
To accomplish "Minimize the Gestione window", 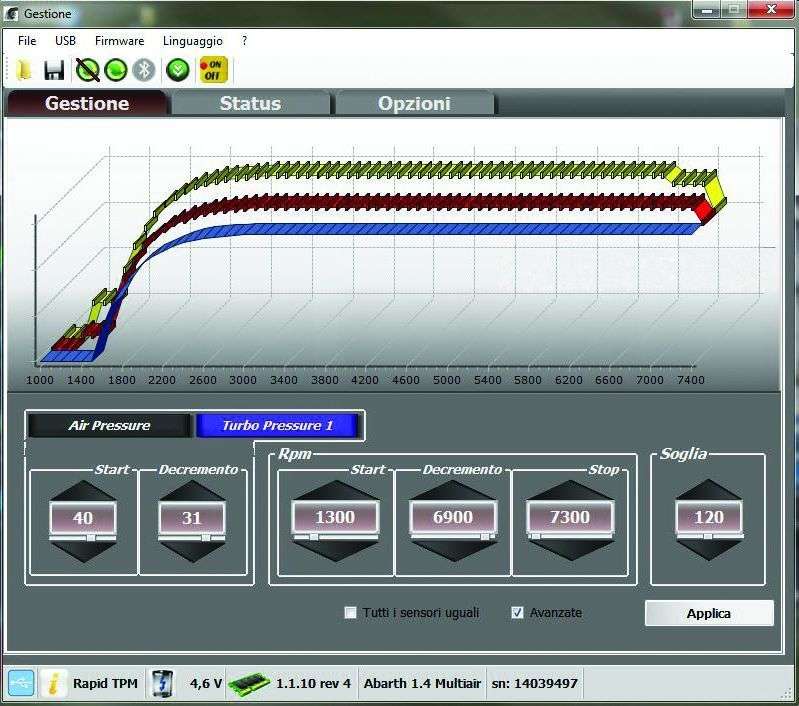I will pos(707,9).
